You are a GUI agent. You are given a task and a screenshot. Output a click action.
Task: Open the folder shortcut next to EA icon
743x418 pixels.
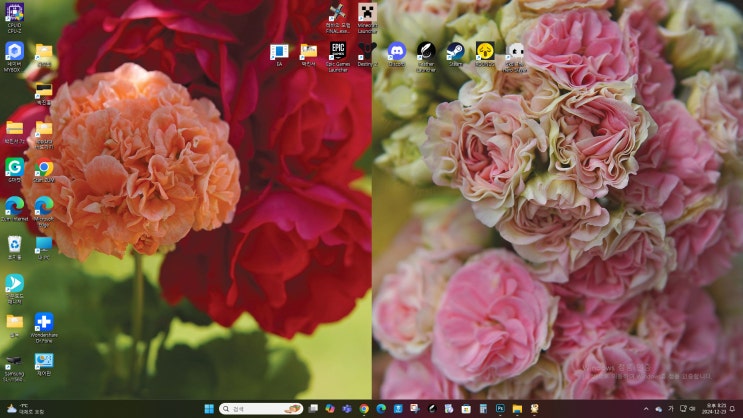(x=308, y=55)
